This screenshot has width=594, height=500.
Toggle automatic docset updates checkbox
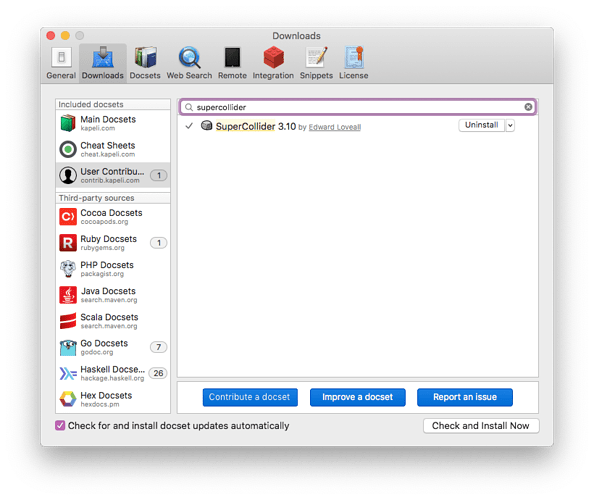tap(60, 425)
